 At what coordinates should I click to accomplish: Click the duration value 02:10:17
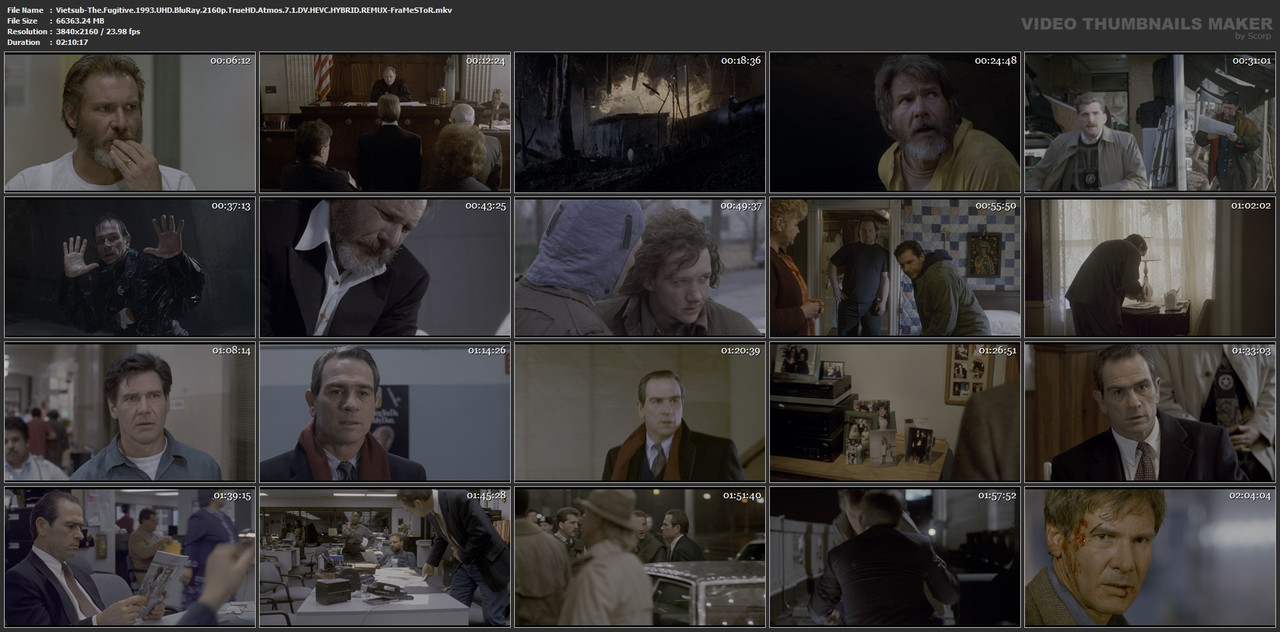click(x=72, y=42)
